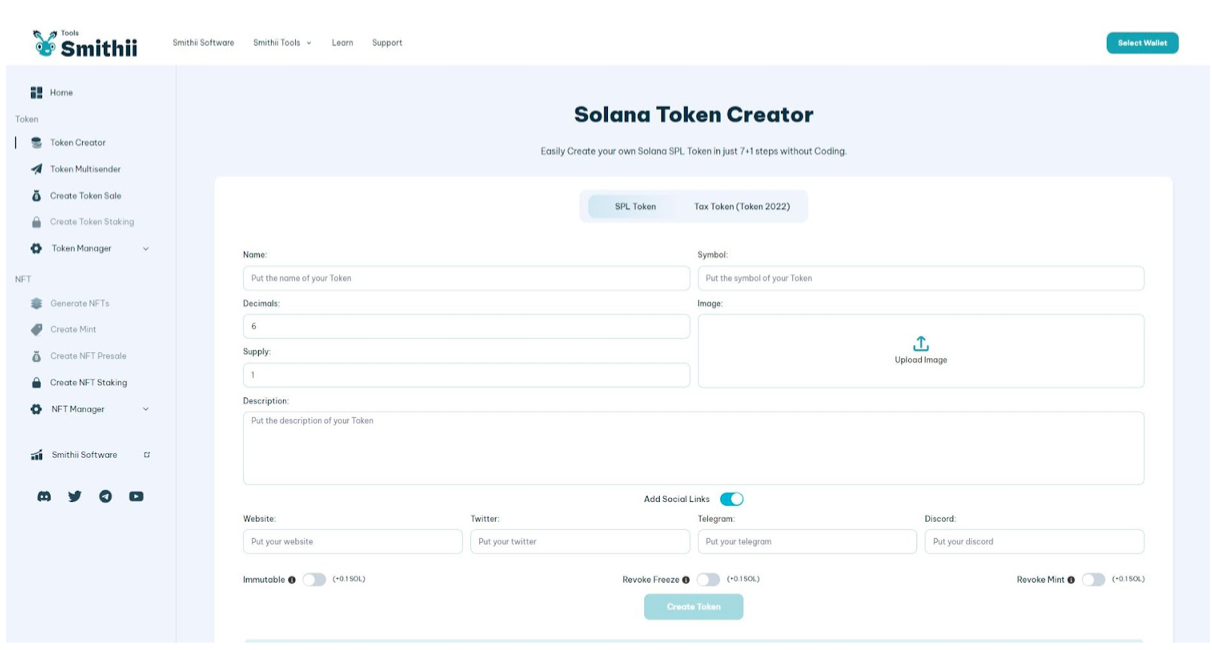Click the Twitter input field
Screen dimensions: 1212x650
(x=580, y=541)
